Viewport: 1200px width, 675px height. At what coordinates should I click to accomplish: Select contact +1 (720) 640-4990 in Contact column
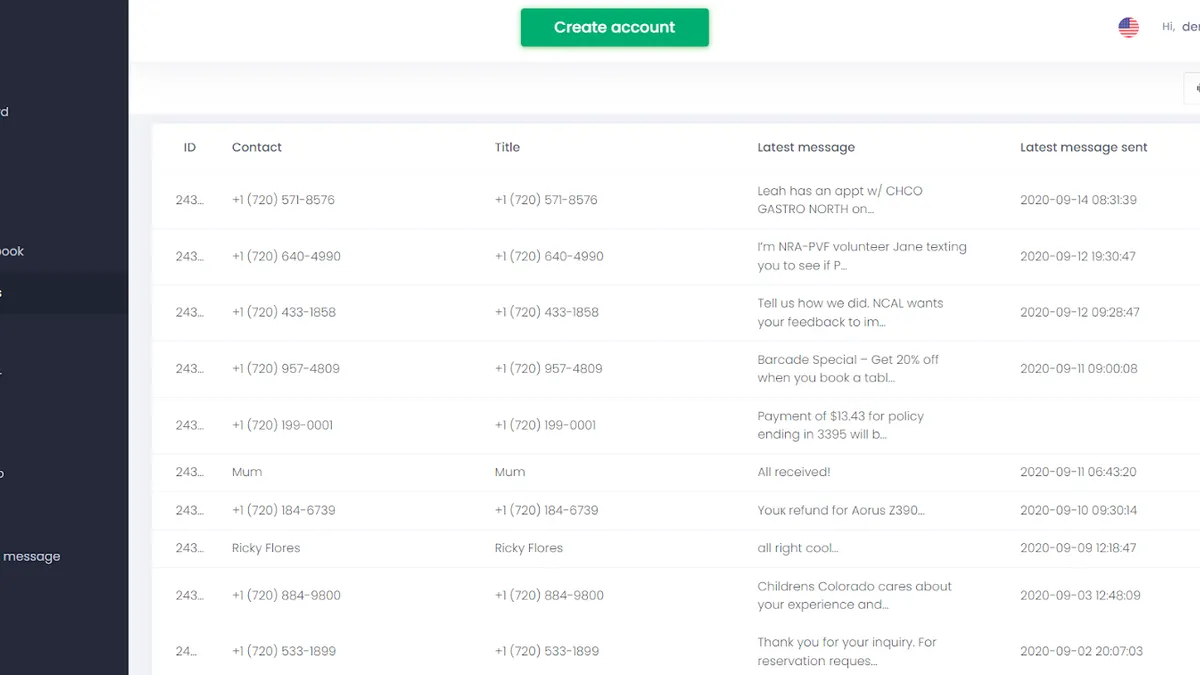pyautogui.click(x=286, y=256)
